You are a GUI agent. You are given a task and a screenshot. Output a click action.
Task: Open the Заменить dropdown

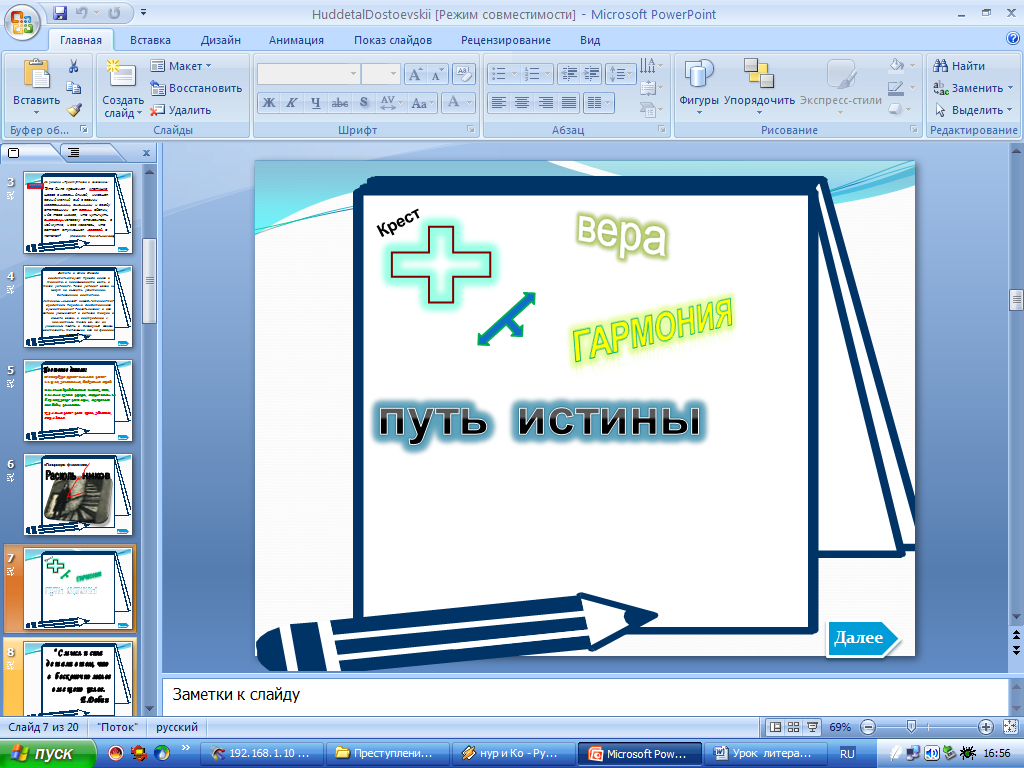1011,88
